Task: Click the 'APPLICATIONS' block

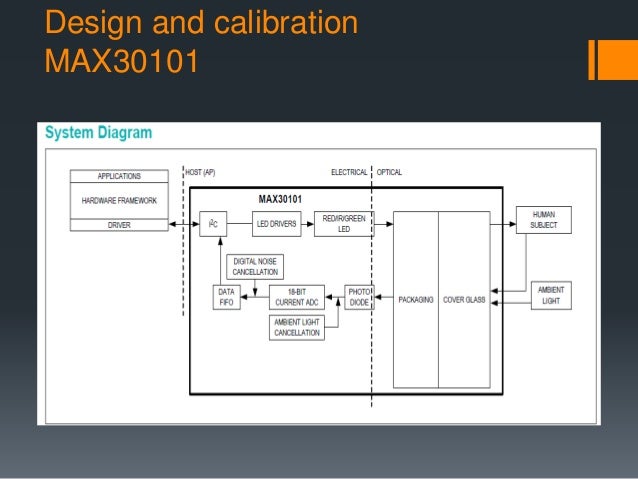Action: click(119, 176)
